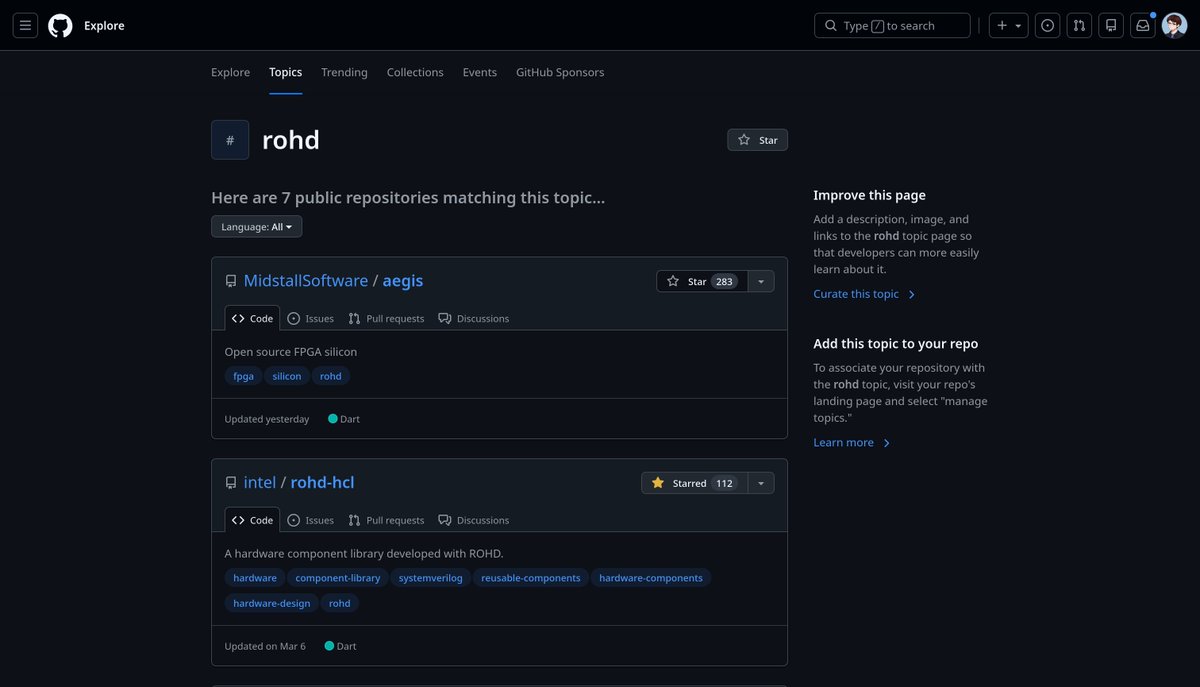Click the rohd-hcl repository book icon
Screen dimensions: 1200x687
231,483
